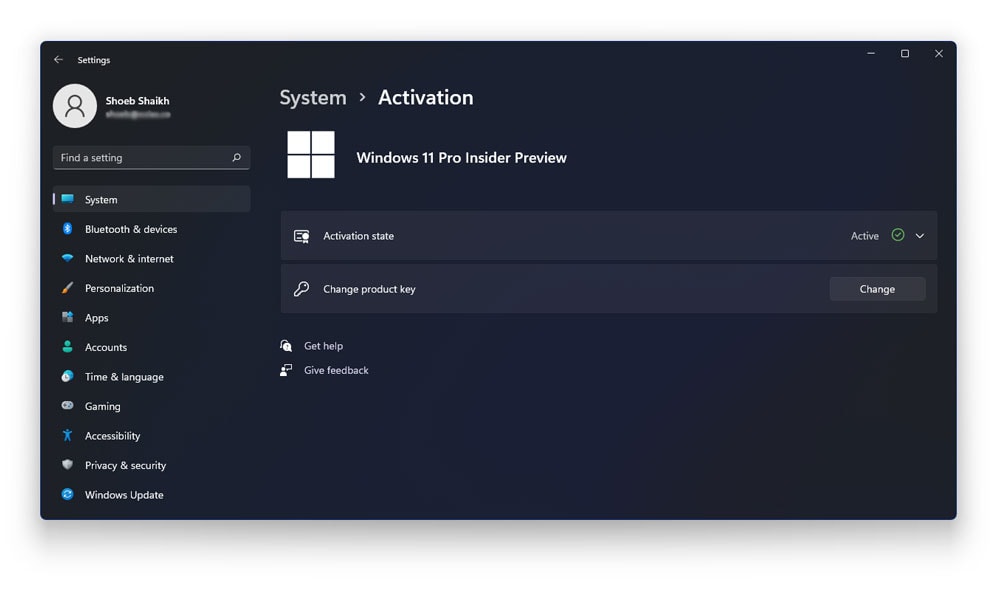Viewport: 994px width, 600px height.
Task: Click the Activation state row label
Action: coord(359,236)
